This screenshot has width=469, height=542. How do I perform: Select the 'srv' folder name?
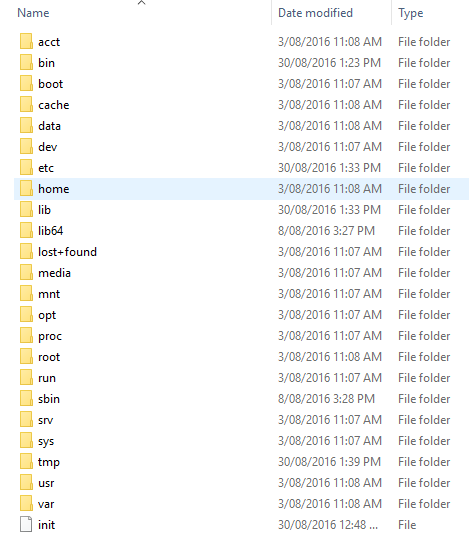pyautogui.click(x=45, y=420)
